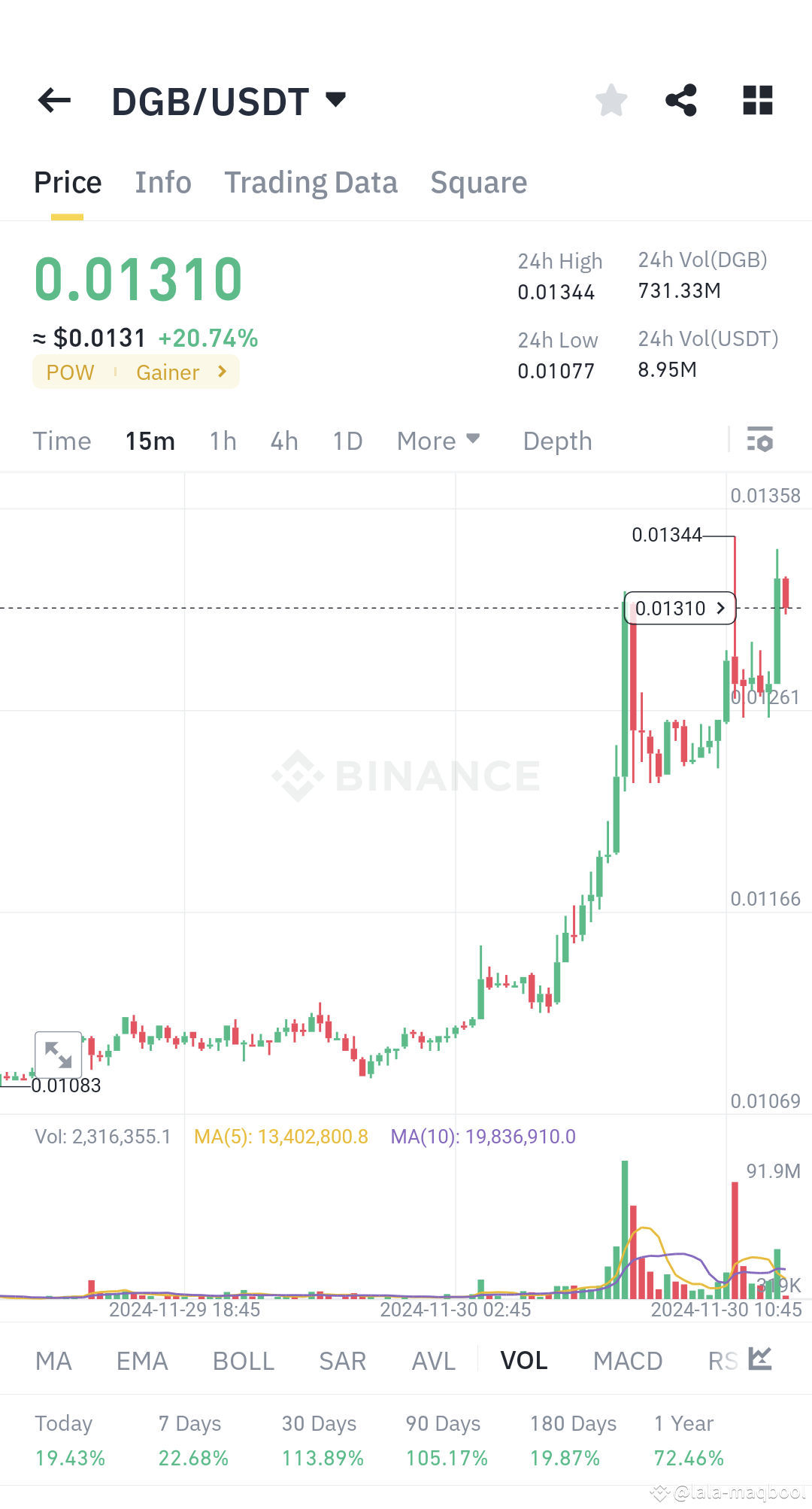The width and height of the screenshot is (812, 1509).
Task: Open the Info tab
Action: (162, 182)
